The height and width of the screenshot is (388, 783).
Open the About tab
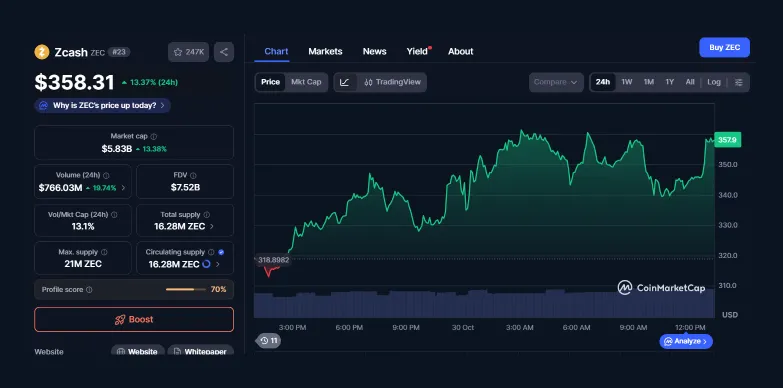[460, 51]
